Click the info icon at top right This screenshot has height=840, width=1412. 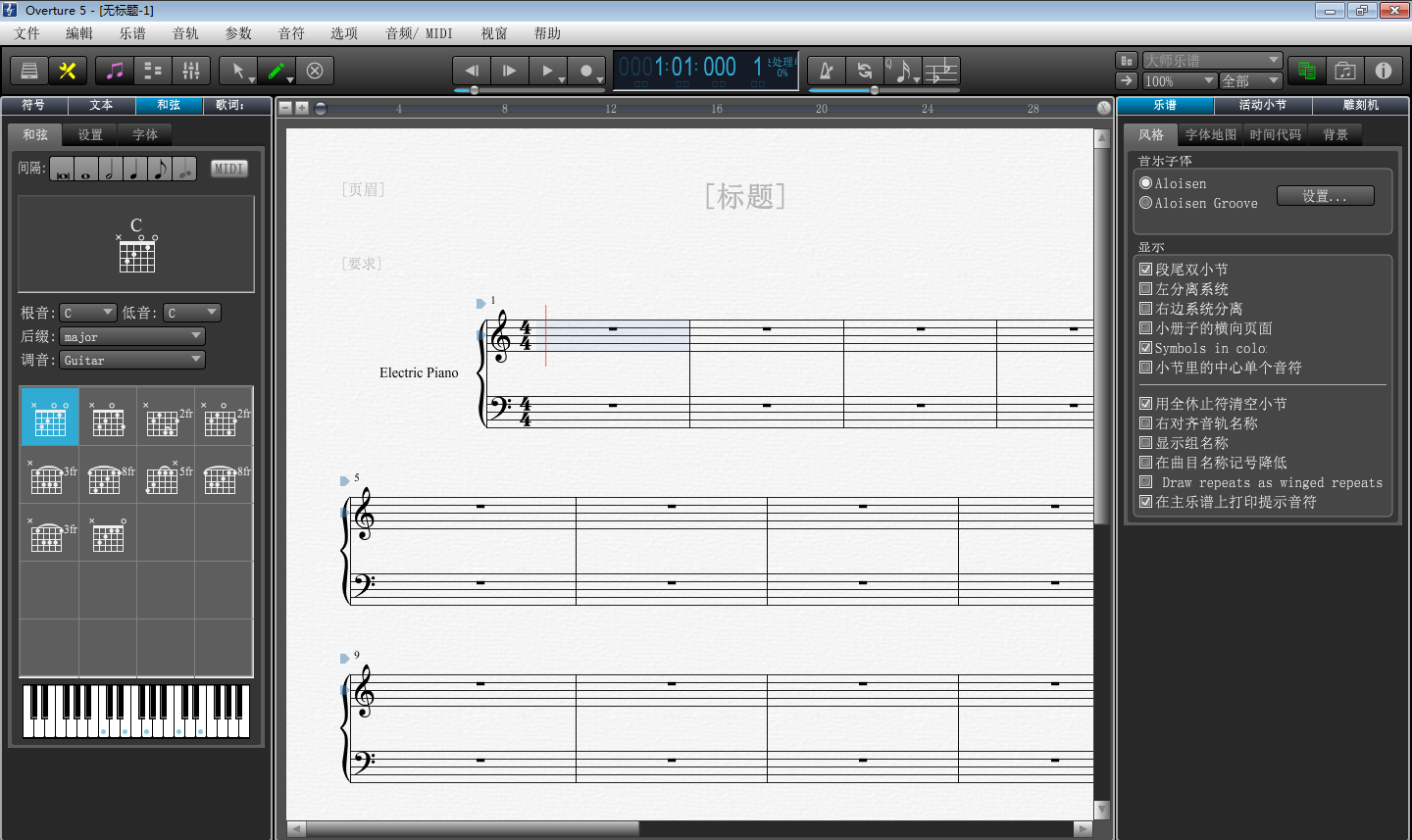point(1384,71)
